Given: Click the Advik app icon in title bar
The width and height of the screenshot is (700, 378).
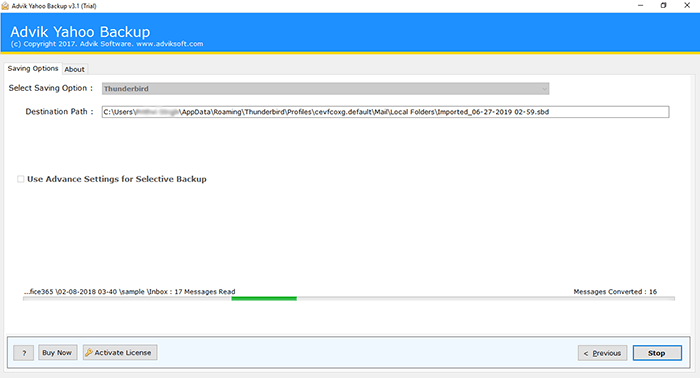Looking at the screenshot, I should [5, 6].
